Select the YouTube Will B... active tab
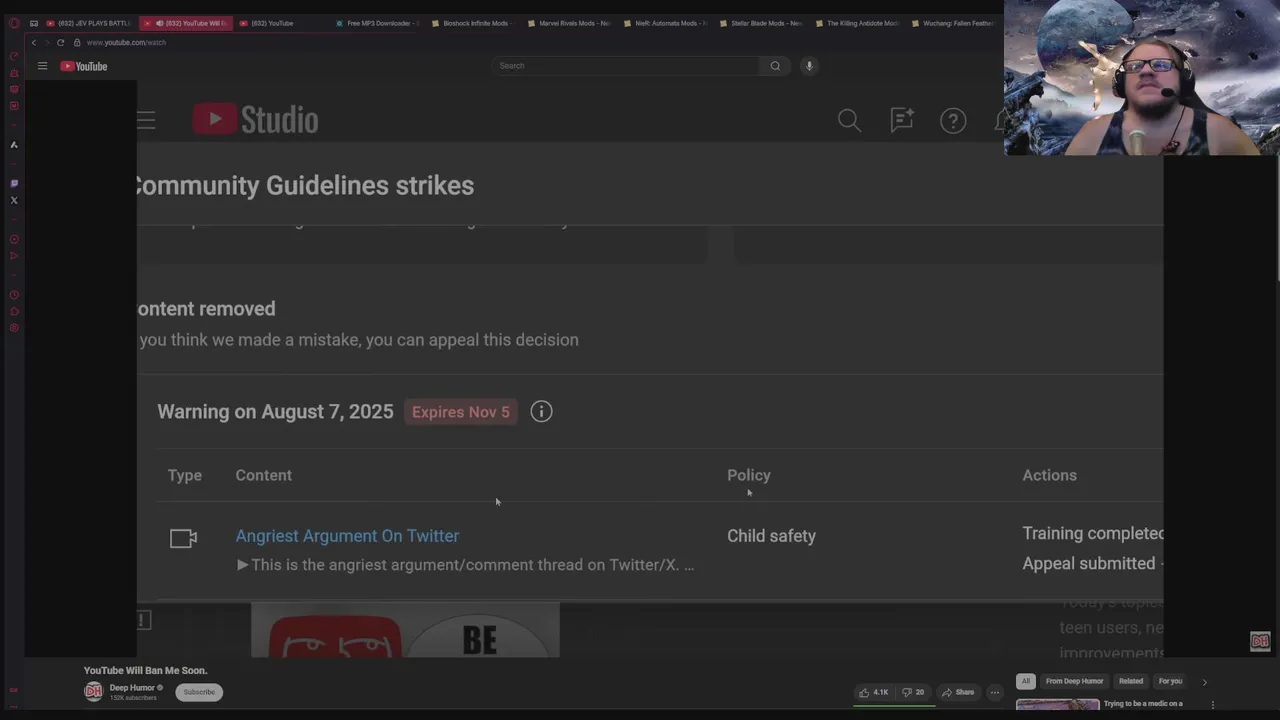1280x720 pixels. point(186,23)
